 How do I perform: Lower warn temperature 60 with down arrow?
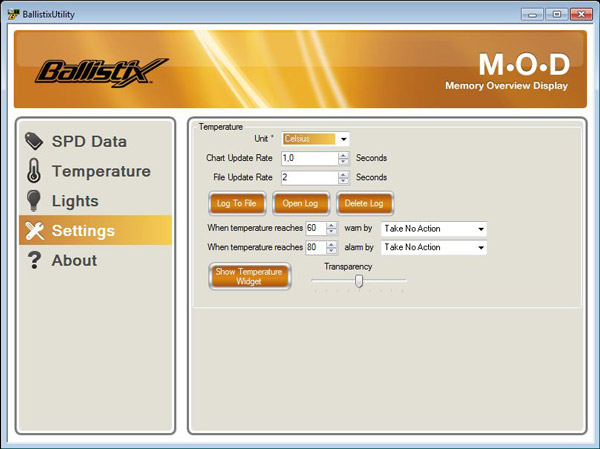click(x=331, y=231)
